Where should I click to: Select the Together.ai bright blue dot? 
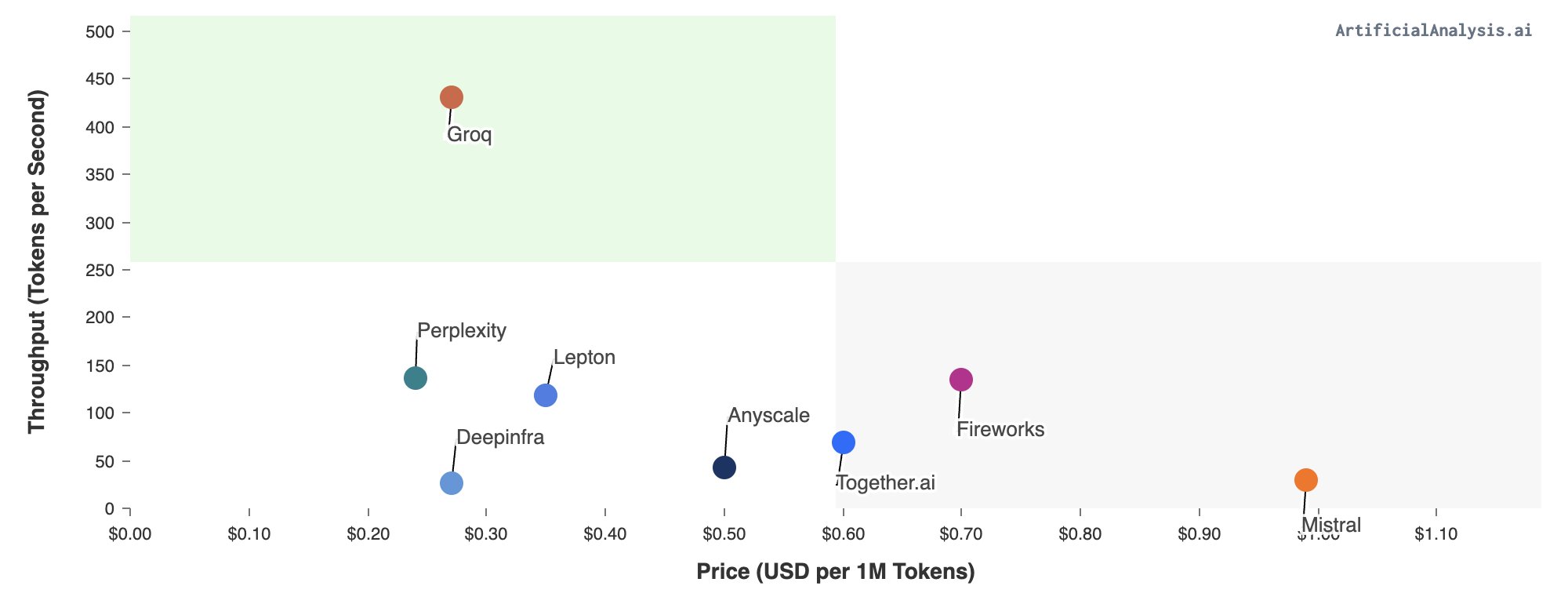tap(843, 442)
